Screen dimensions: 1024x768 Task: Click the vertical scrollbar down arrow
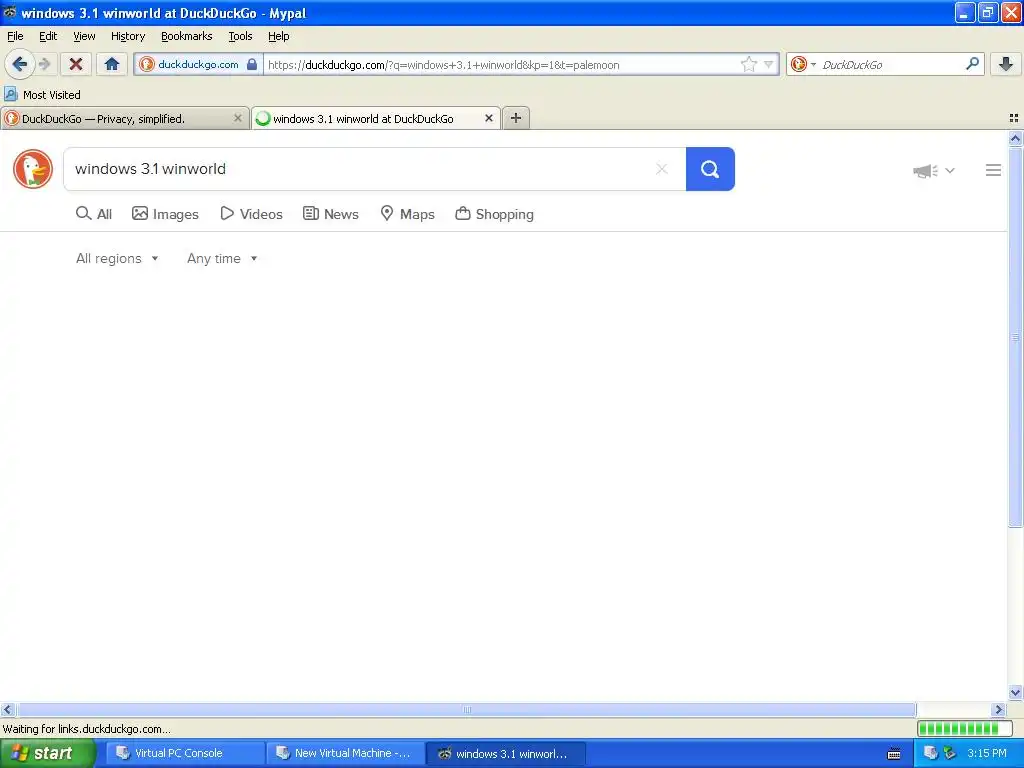pyautogui.click(x=1015, y=693)
